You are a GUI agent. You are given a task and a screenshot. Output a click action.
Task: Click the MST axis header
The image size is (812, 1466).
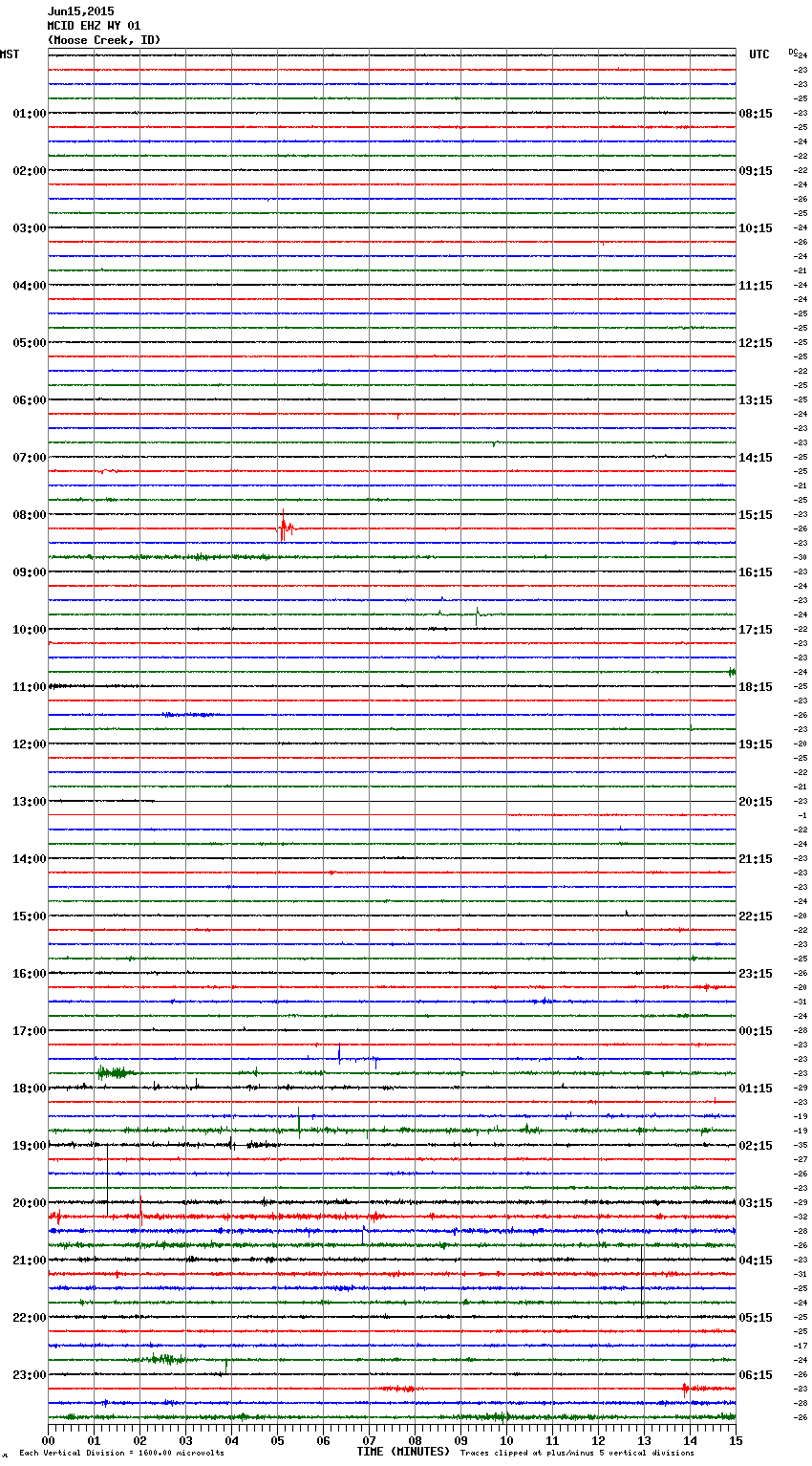(10, 54)
